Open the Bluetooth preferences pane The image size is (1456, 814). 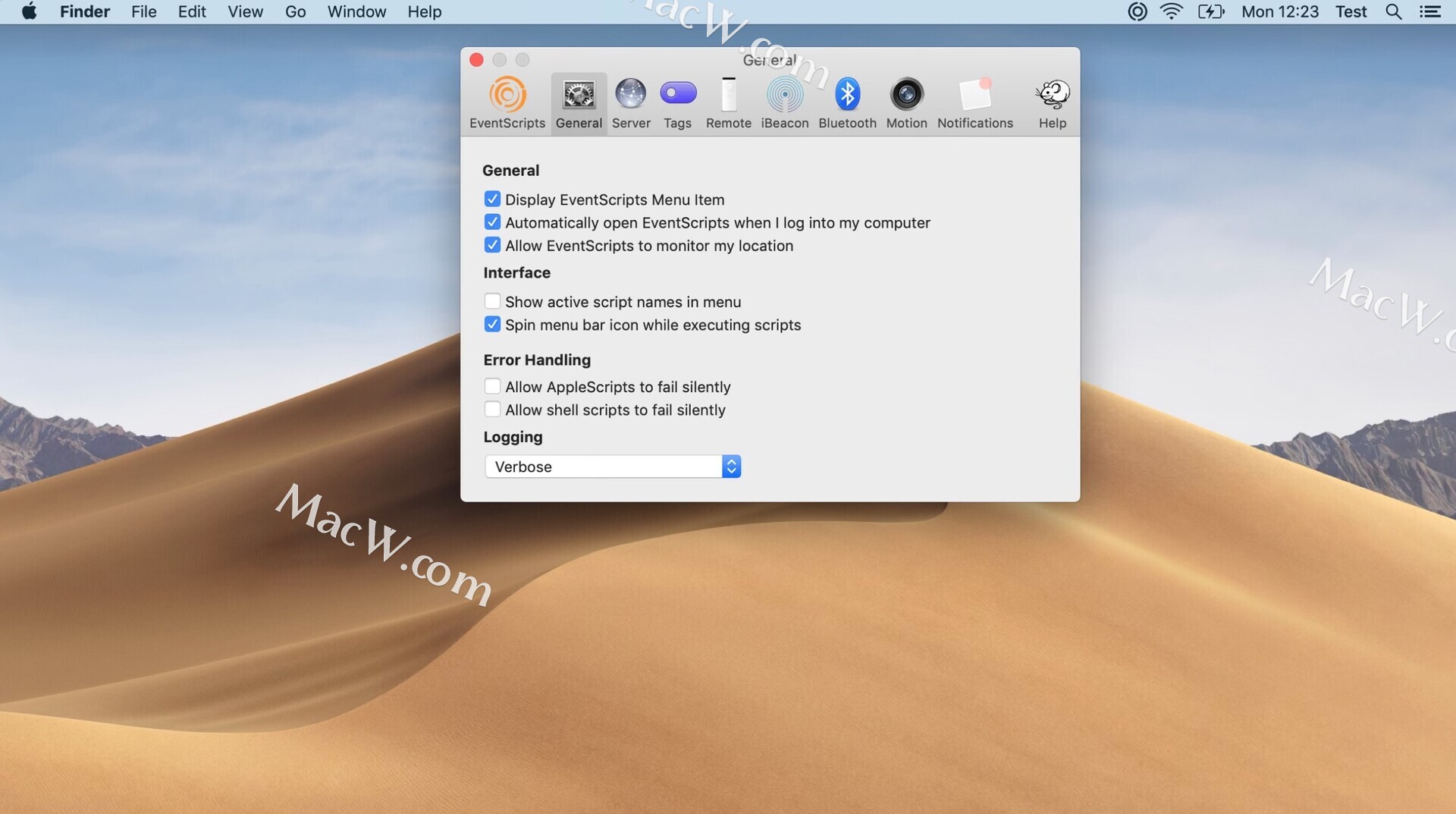847,104
